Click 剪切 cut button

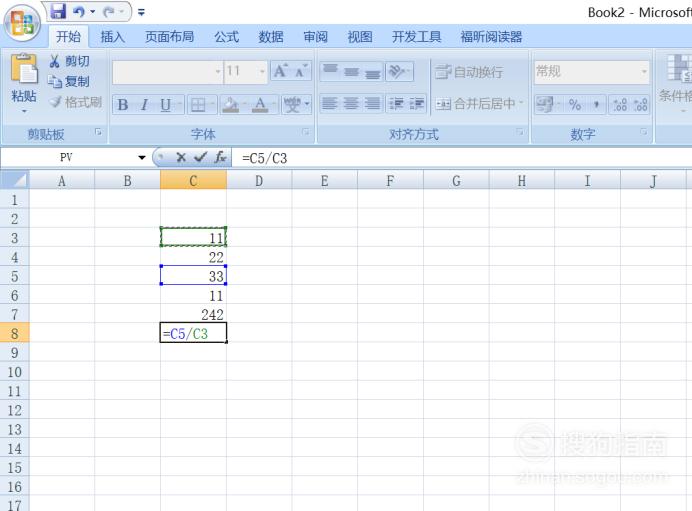[69, 61]
